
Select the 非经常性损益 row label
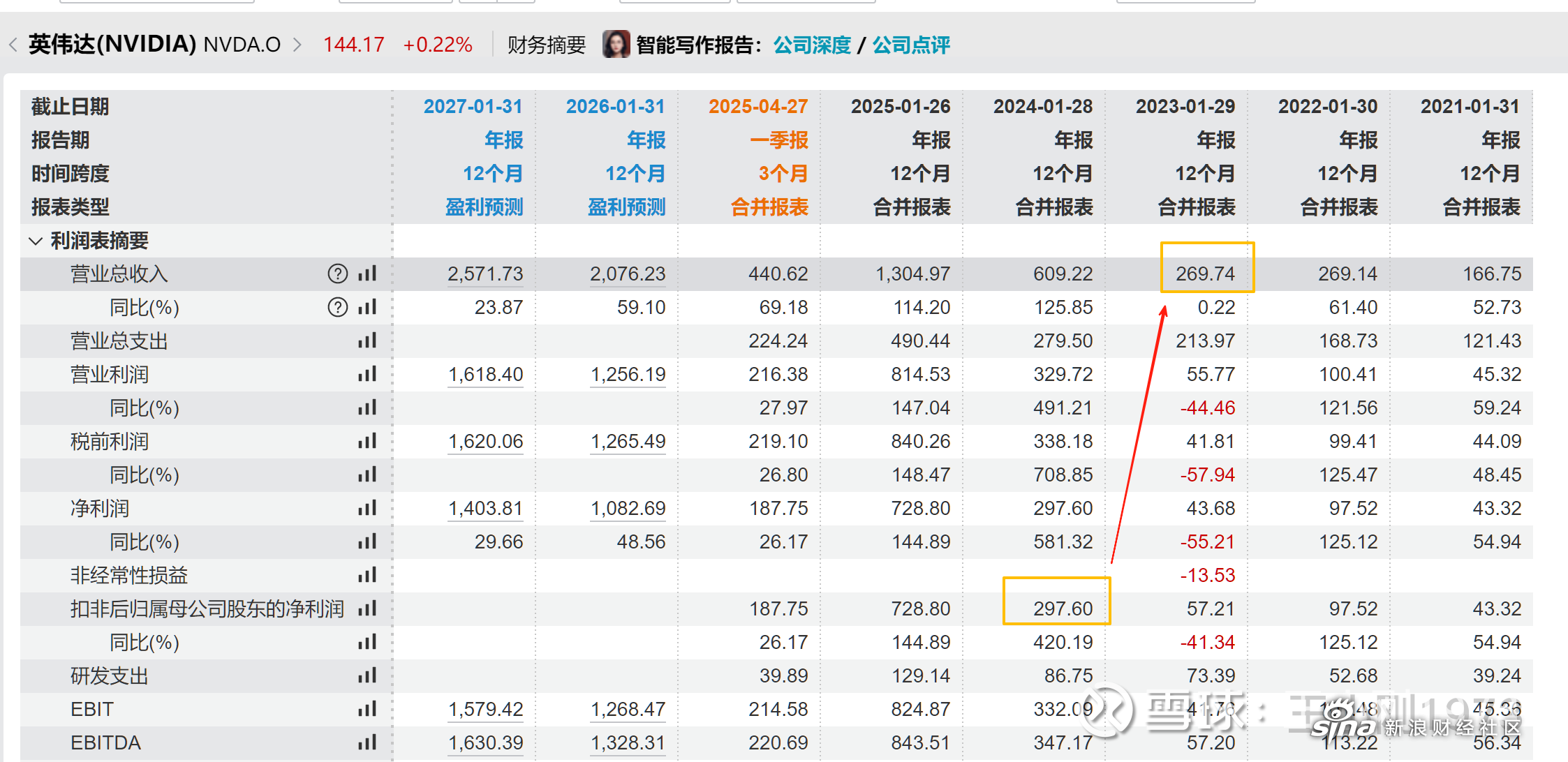point(129,575)
